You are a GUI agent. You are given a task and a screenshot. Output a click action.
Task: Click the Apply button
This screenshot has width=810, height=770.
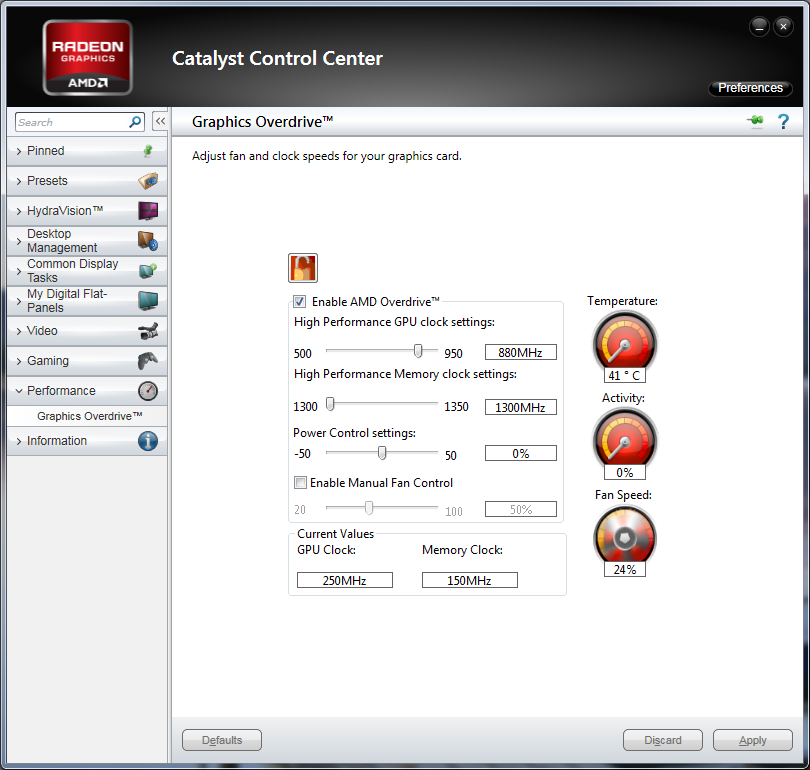(x=753, y=740)
